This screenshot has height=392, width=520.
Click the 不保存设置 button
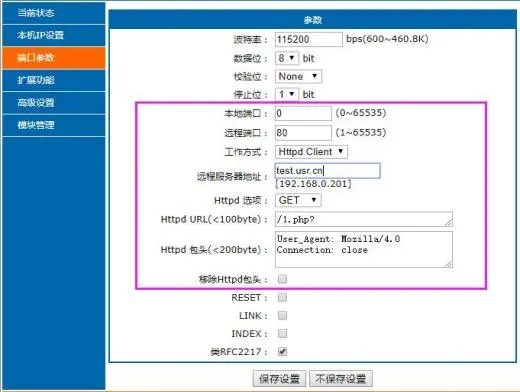pyautogui.click(x=341, y=379)
